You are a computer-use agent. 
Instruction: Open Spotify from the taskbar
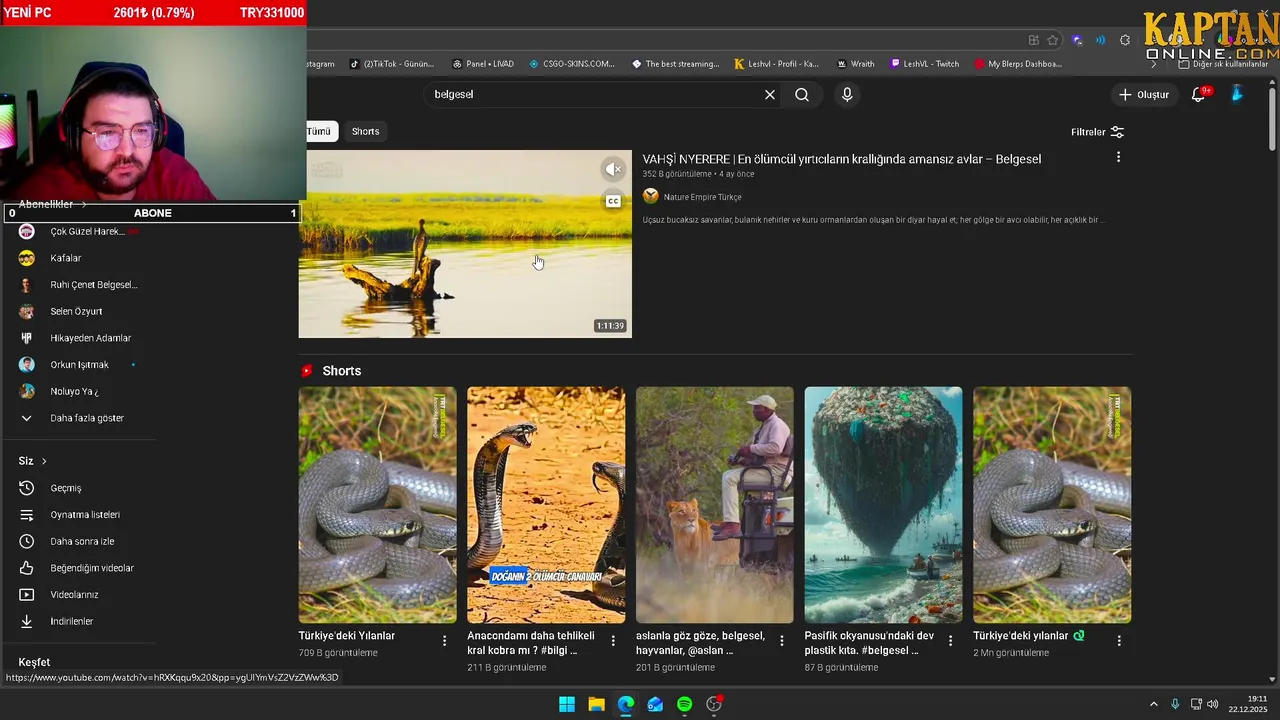684,704
